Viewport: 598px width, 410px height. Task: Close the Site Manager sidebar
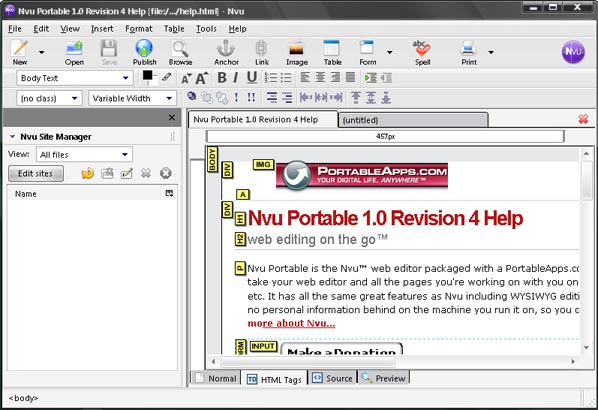click(172, 117)
